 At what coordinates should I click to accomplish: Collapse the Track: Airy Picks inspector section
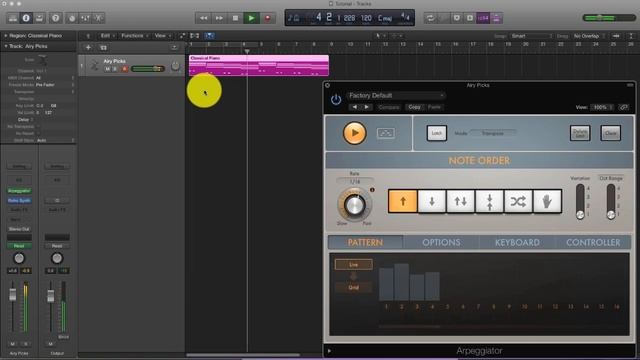[x=6, y=46]
